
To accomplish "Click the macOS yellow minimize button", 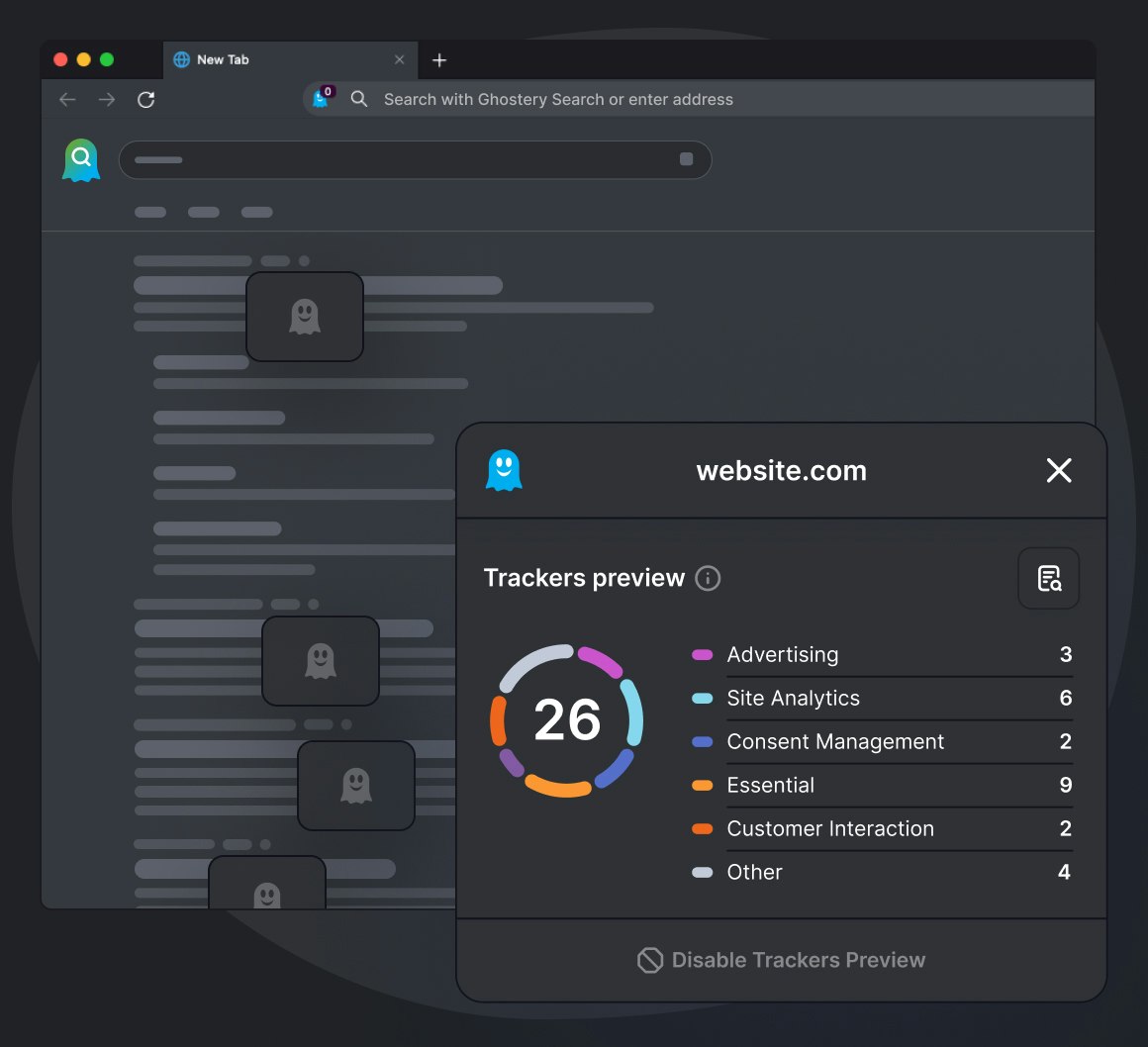I will pos(83,59).
